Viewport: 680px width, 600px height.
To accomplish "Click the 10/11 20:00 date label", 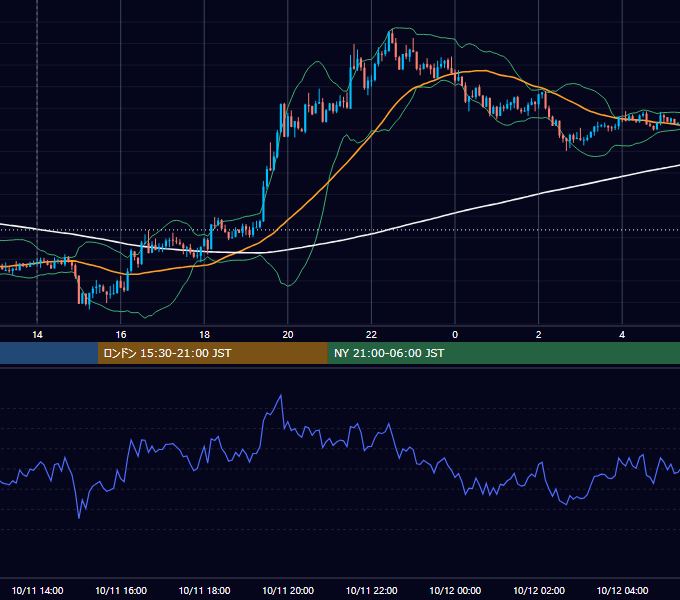I will pyautogui.click(x=288, y=590).
